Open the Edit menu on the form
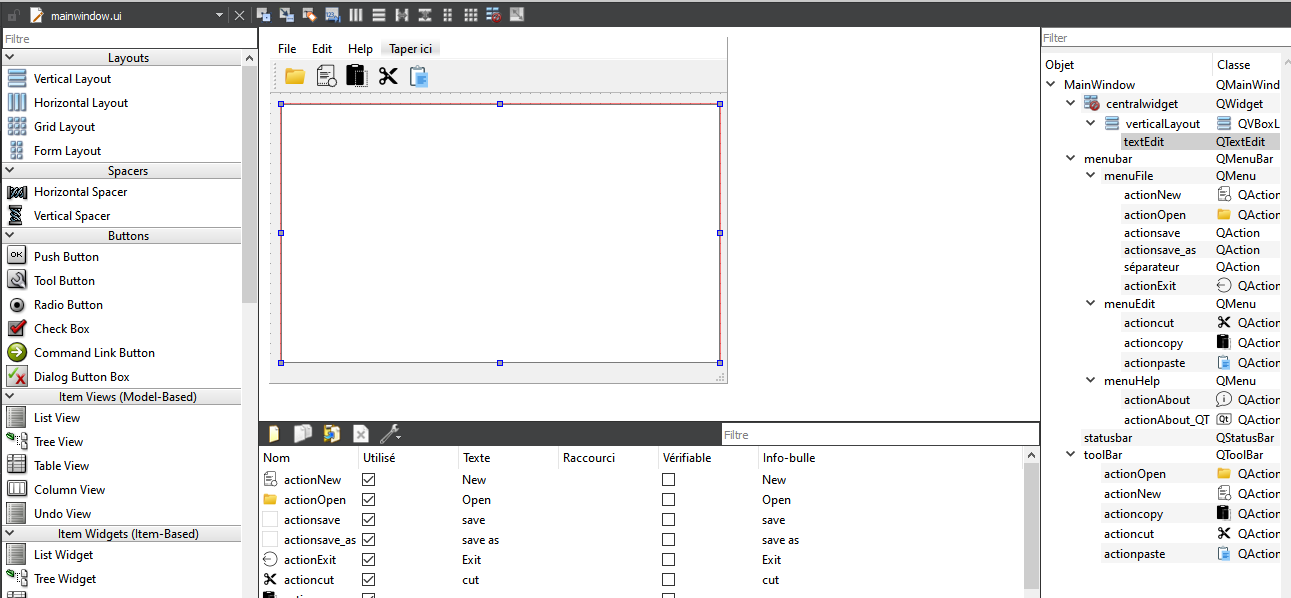 coord(322,48)
